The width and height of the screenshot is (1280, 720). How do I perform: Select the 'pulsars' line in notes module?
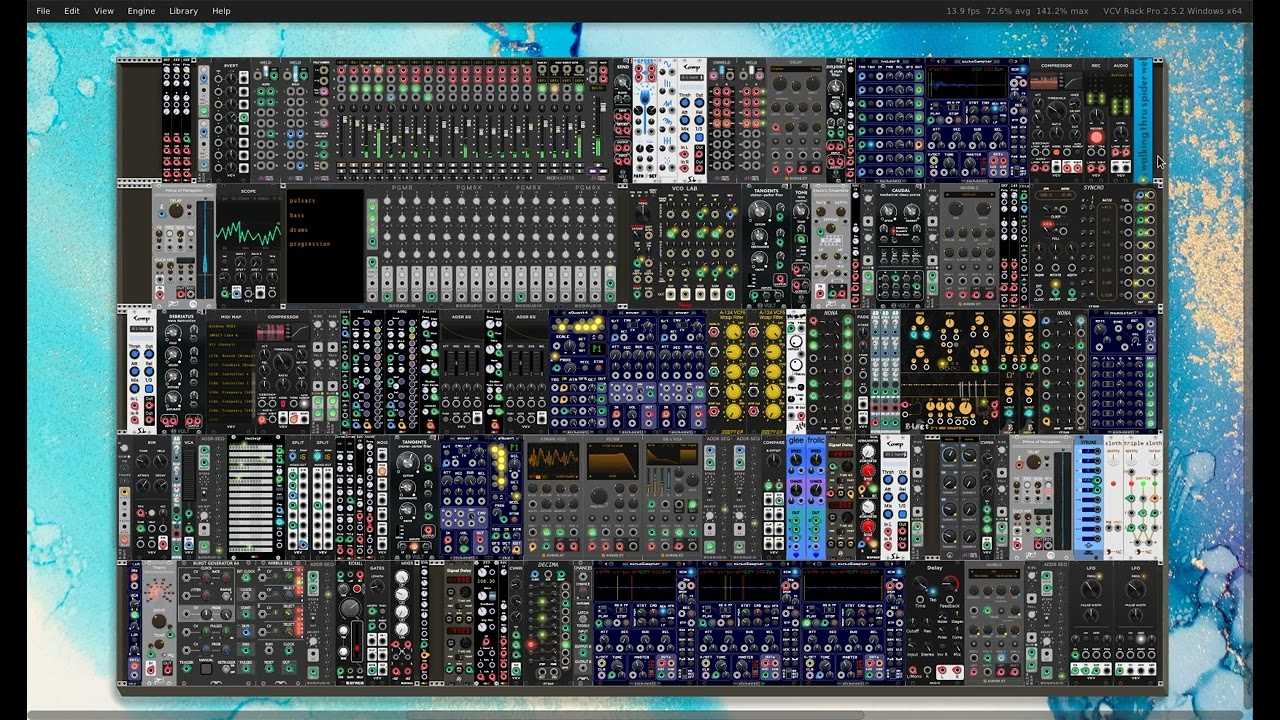(x=301, y=200)
